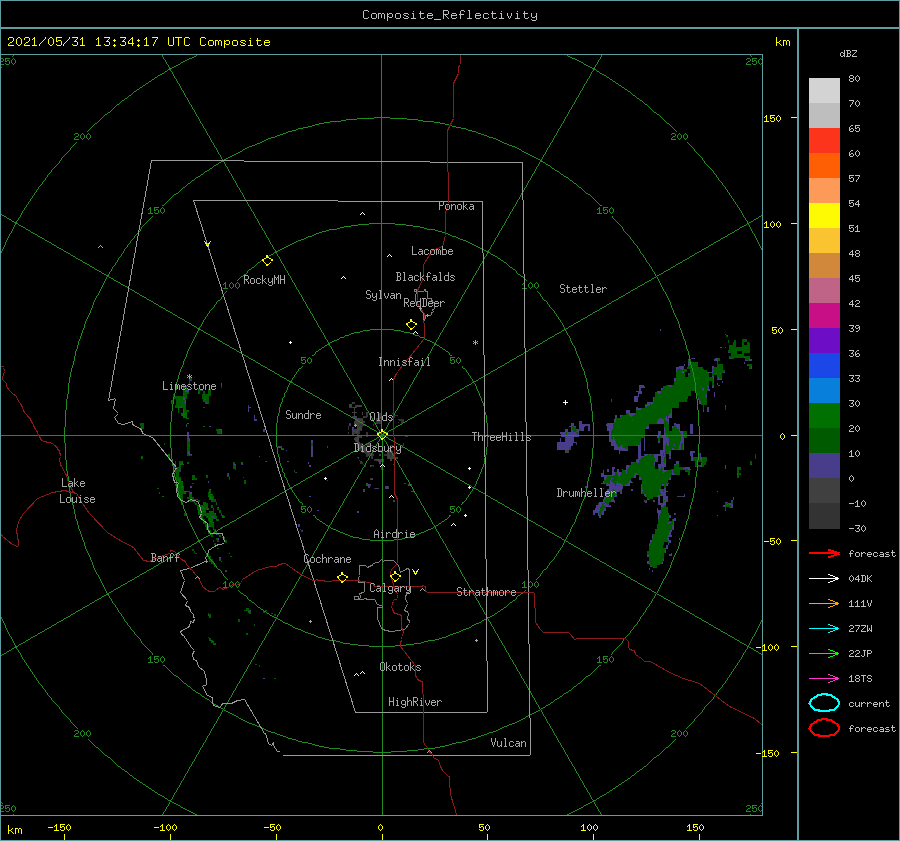This screenshot has height=841, width=900.
Task: Click the Banff label
Action: (x=165, y=557)
